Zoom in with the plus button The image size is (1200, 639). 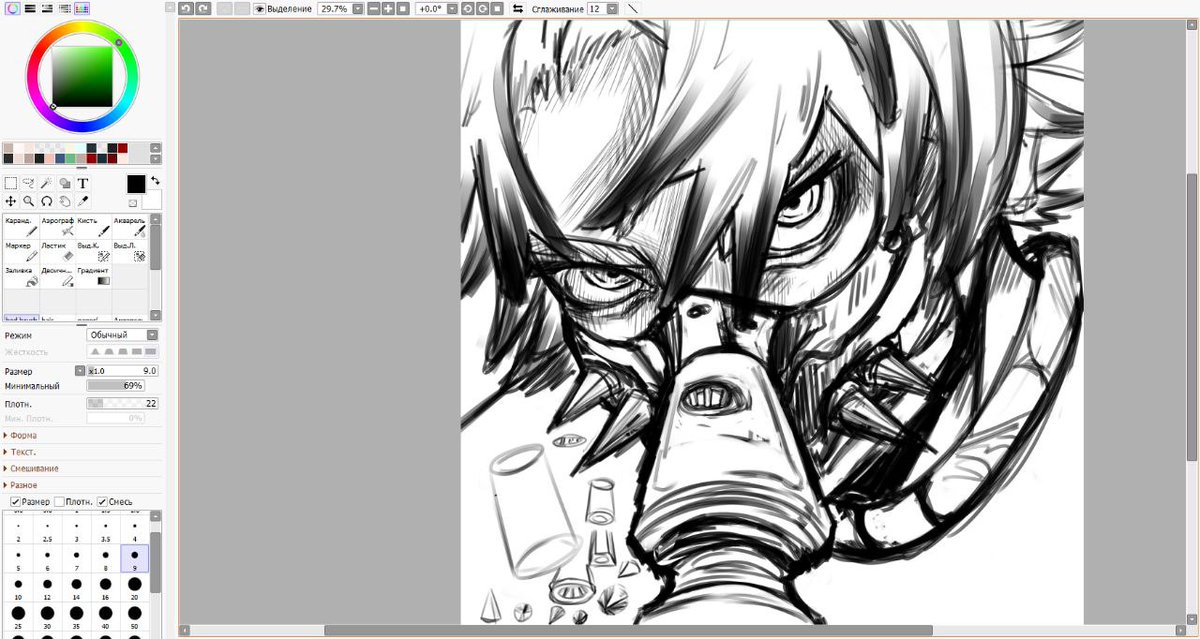pos(388,8)
